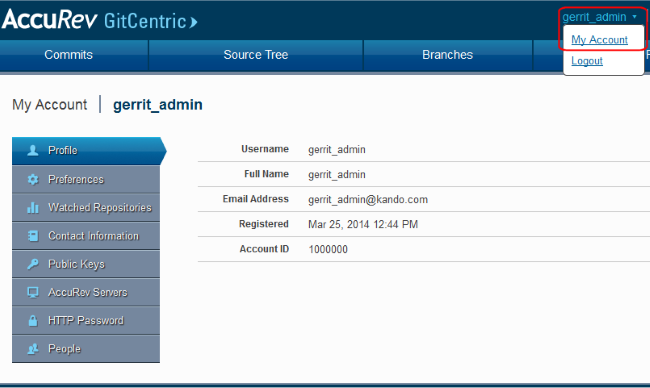
Task: Click the Watched Repositories bar chart icon
Action: point(33,207)
